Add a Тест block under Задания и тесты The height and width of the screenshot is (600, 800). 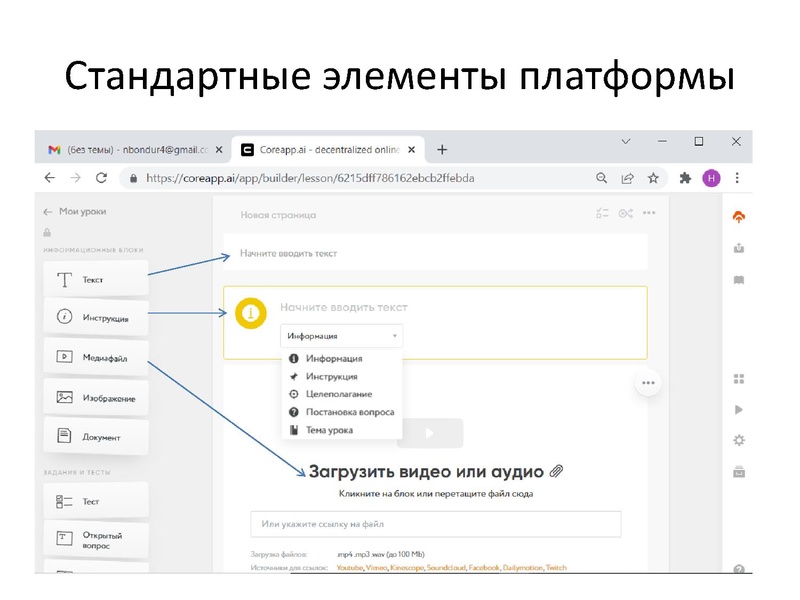pyautogui.click(x=95, y=500)
